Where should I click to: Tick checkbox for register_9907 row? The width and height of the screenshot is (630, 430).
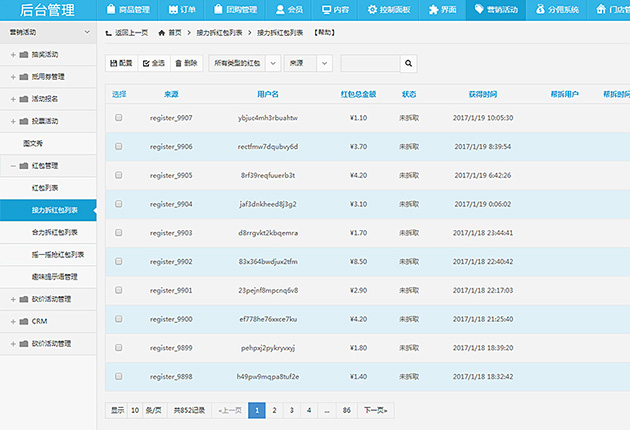point(119,117)
